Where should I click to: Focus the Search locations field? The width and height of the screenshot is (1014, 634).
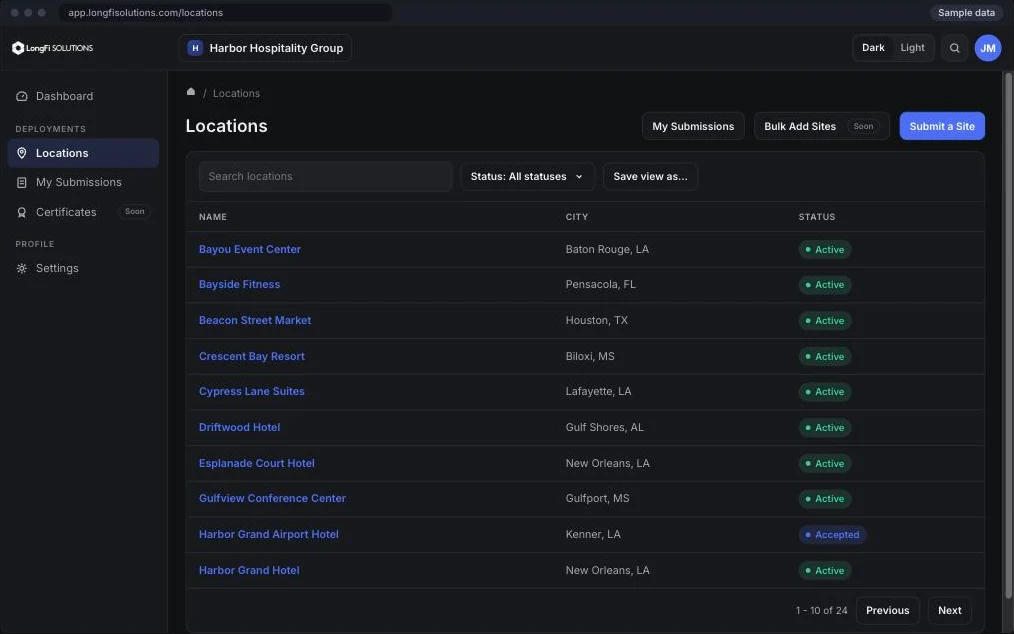(325, 177)
